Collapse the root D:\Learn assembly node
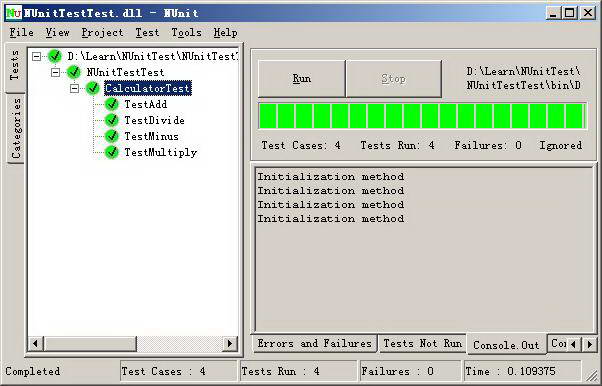This screenshot has width=602, height=386. [x=36, y=56]
